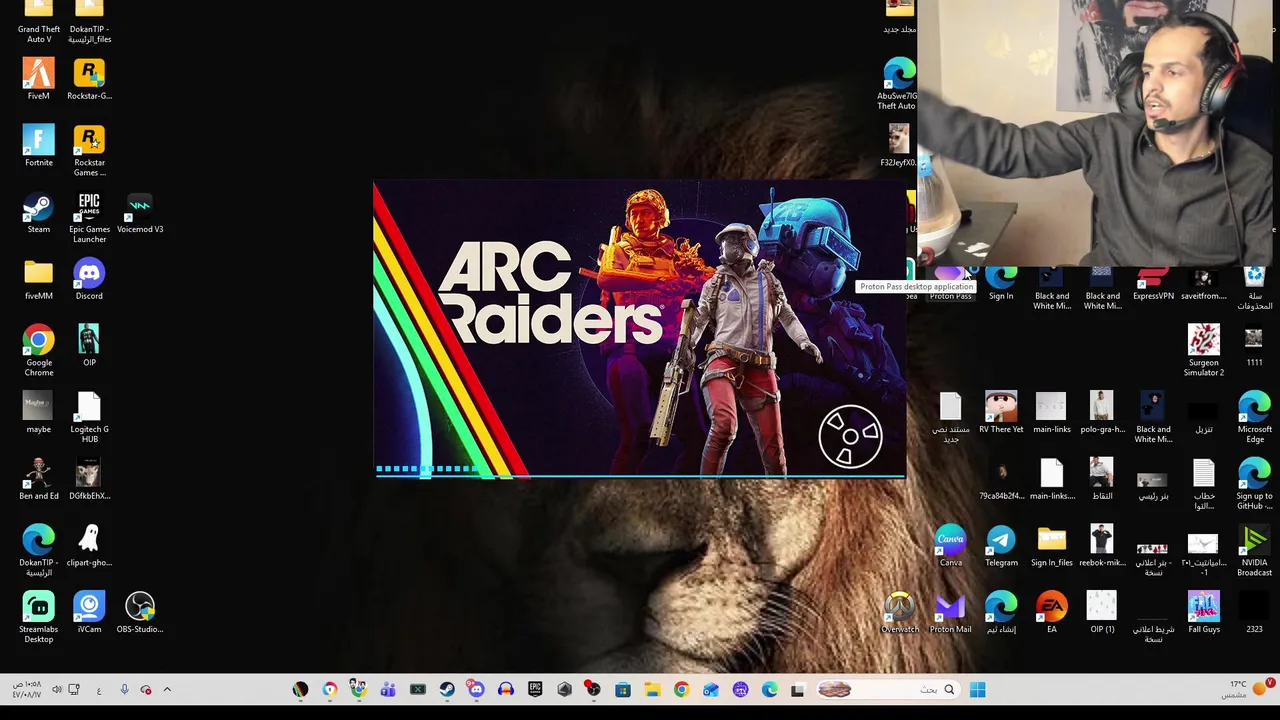Click the taskbar search box
The image size is (1280, 720).
(x=888, y=689)
